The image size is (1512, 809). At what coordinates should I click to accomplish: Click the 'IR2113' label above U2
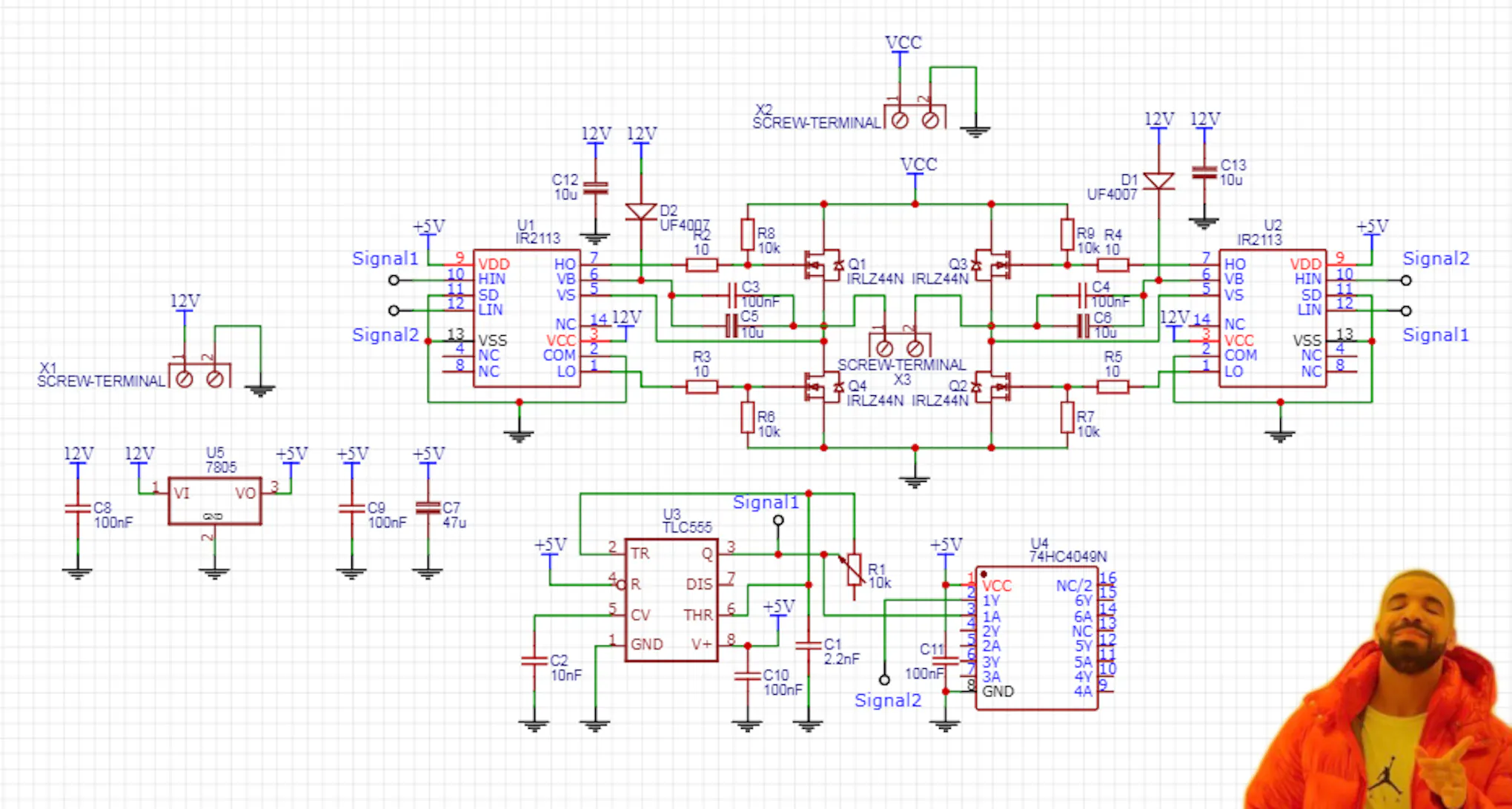point(1259,240)
